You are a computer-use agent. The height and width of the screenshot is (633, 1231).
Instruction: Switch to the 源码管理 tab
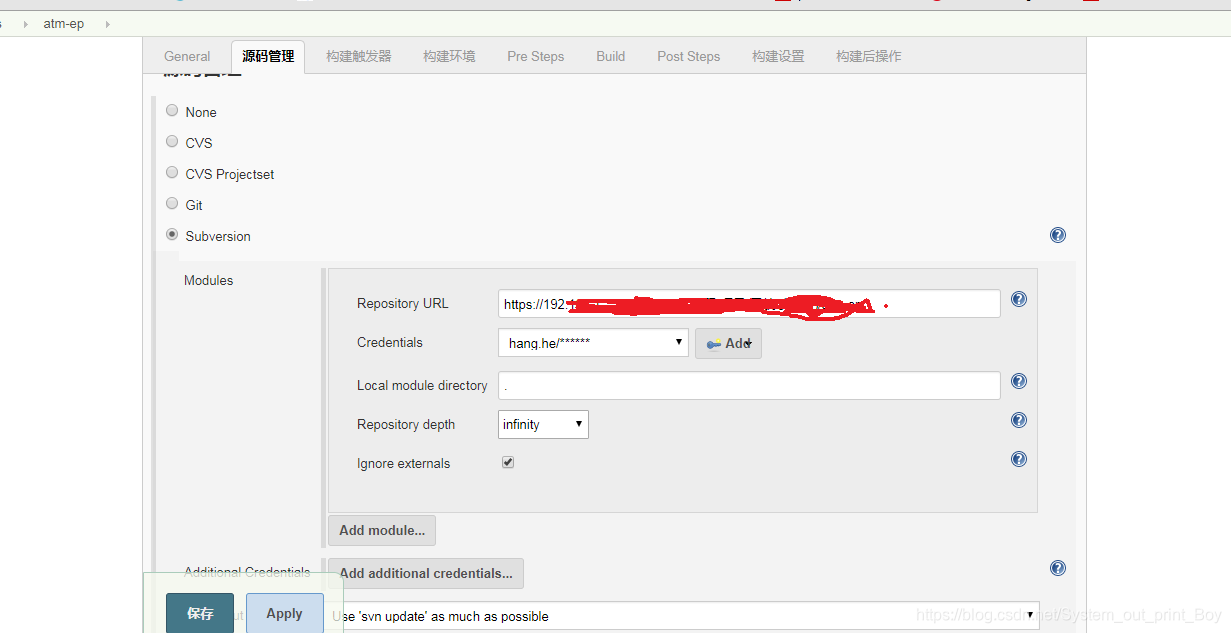point(268,56)
